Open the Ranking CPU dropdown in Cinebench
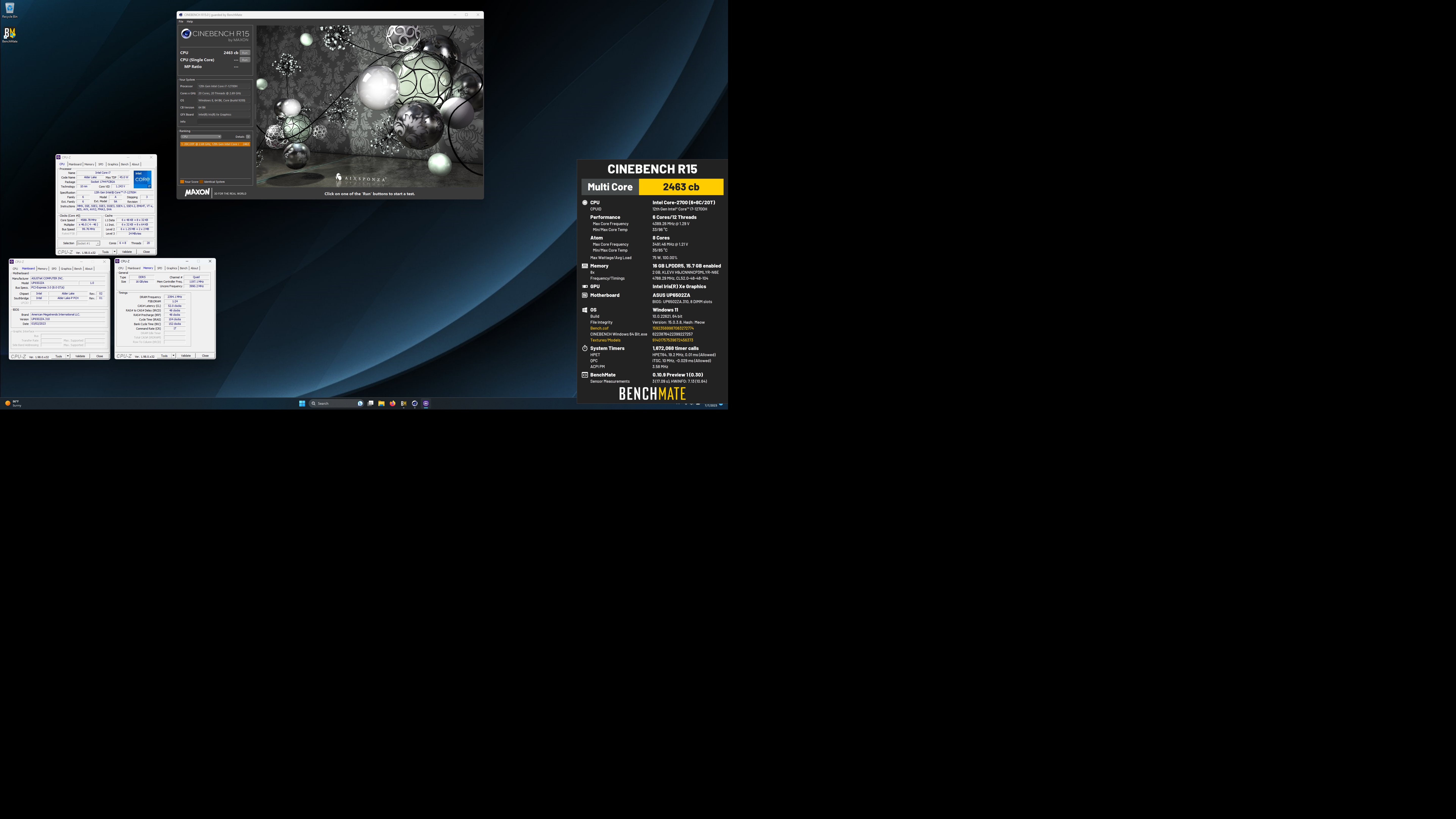The image size is (1456, 819). point(201,137)
